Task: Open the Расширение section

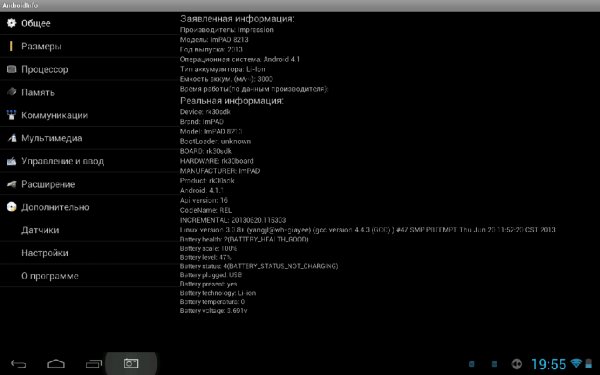Action: tap(89, 184)
